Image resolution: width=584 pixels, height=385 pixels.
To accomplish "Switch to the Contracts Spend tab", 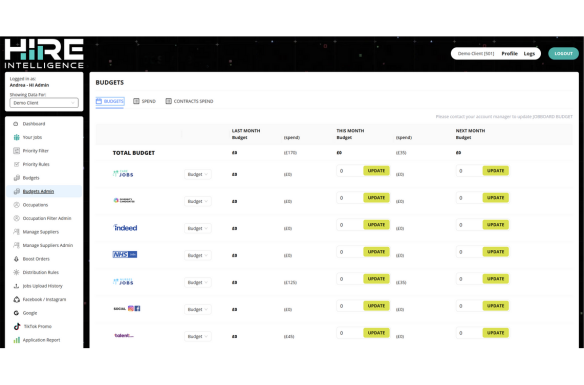I will pyautogui.click(x=189, y=101).
